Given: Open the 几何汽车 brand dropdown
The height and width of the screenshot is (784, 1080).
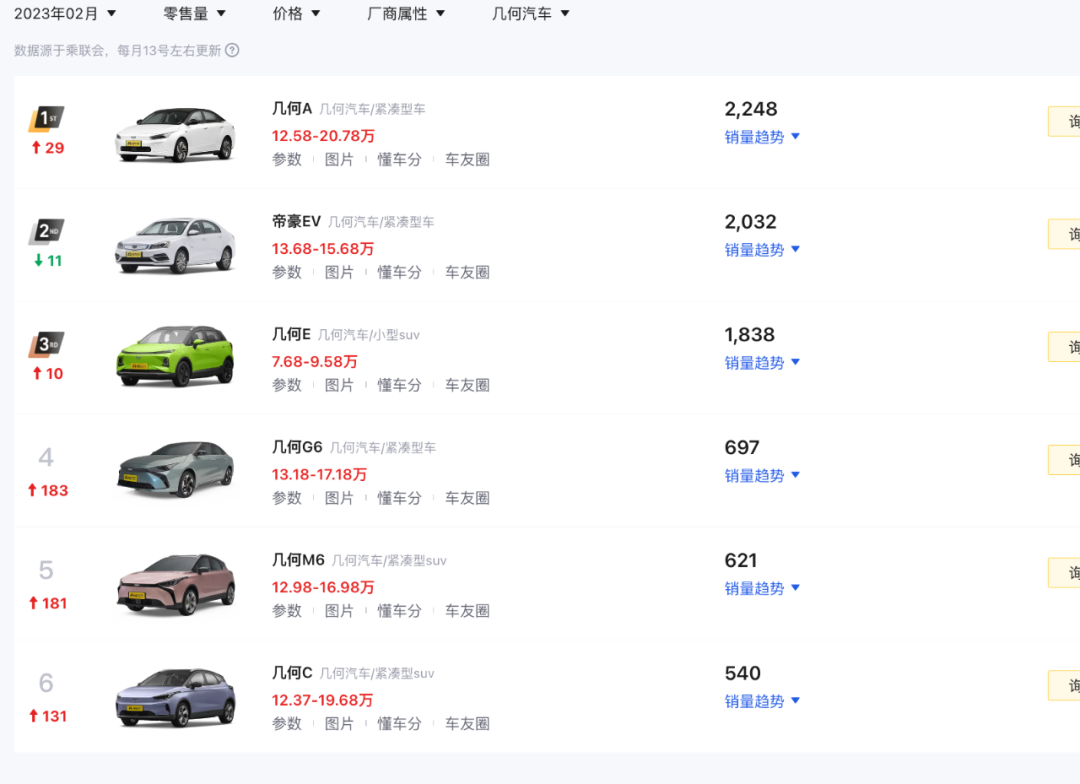Looking at the screenshot, I should click(x=531, y=13).
